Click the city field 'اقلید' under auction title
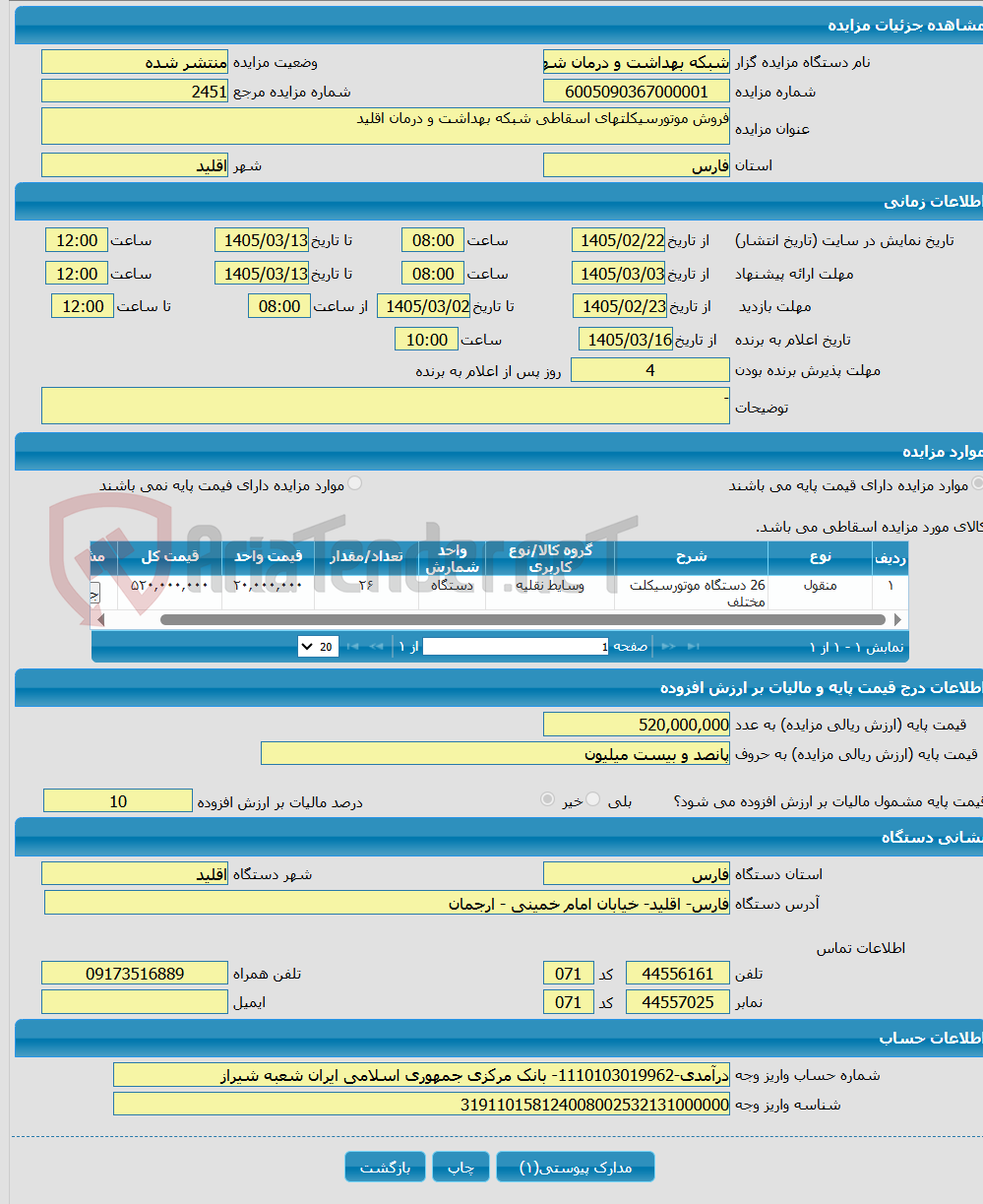 click(x=135, y=165)
